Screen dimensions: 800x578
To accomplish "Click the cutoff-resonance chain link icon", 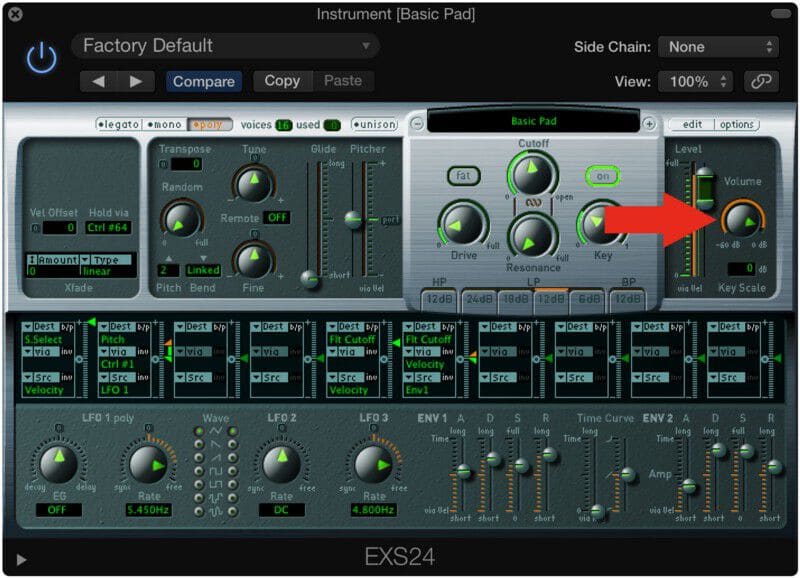I will (x=533, y=203).
